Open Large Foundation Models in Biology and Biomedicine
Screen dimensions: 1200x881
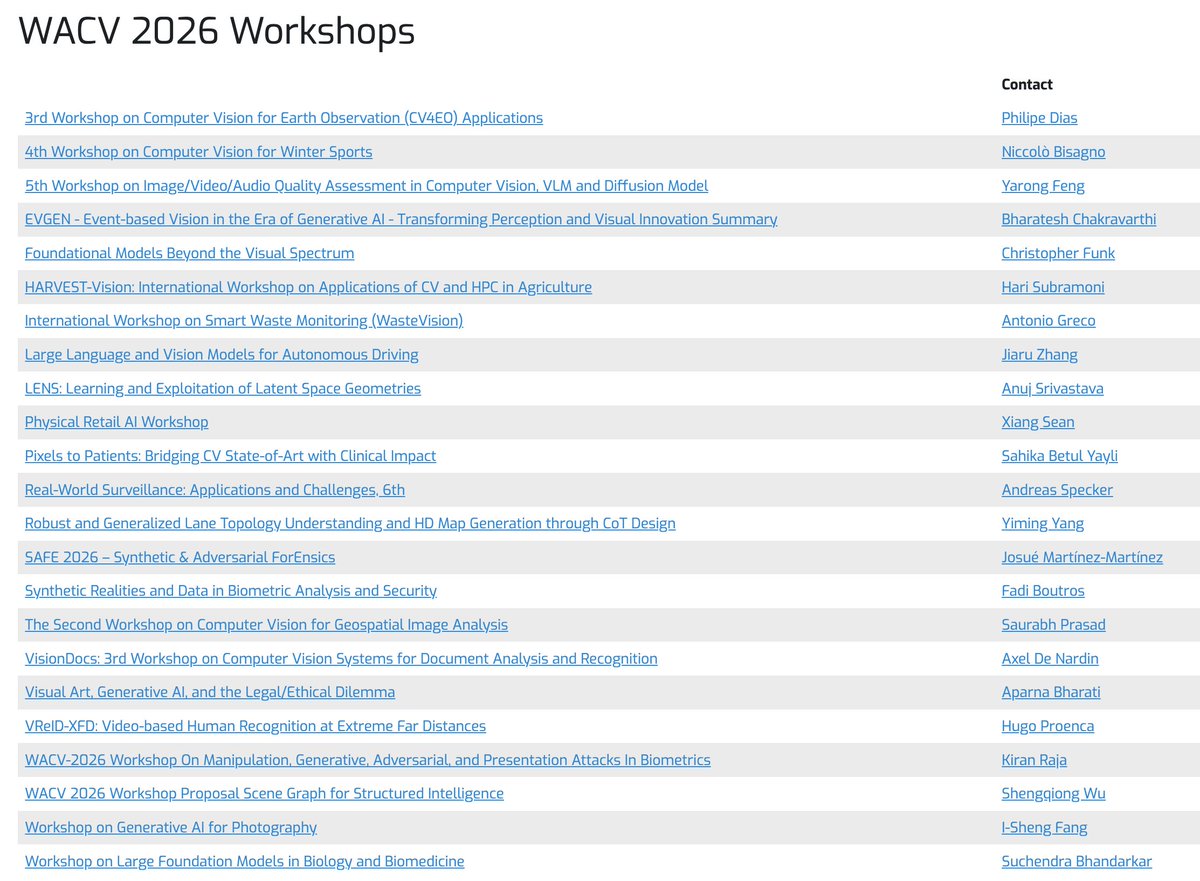tap(245, 861)
